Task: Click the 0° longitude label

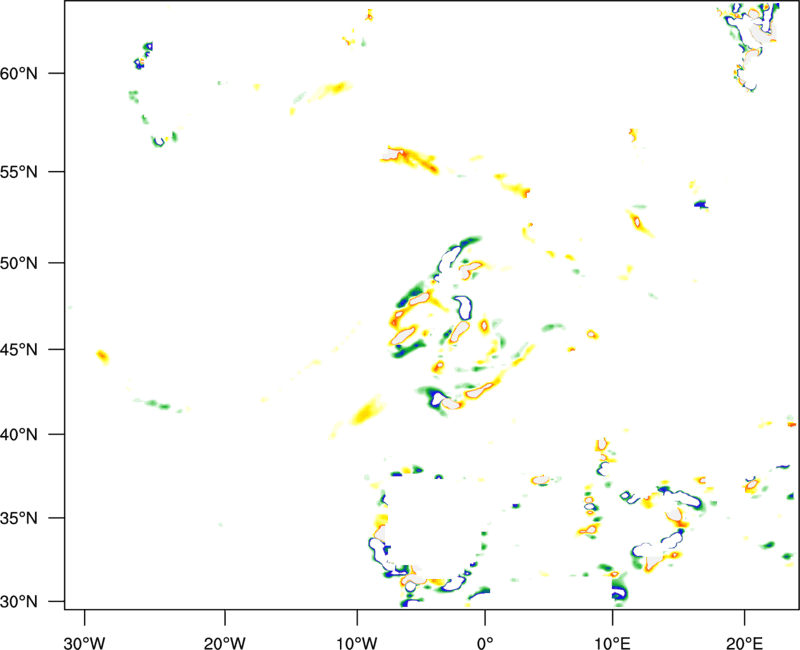Action: pos(485,643)
